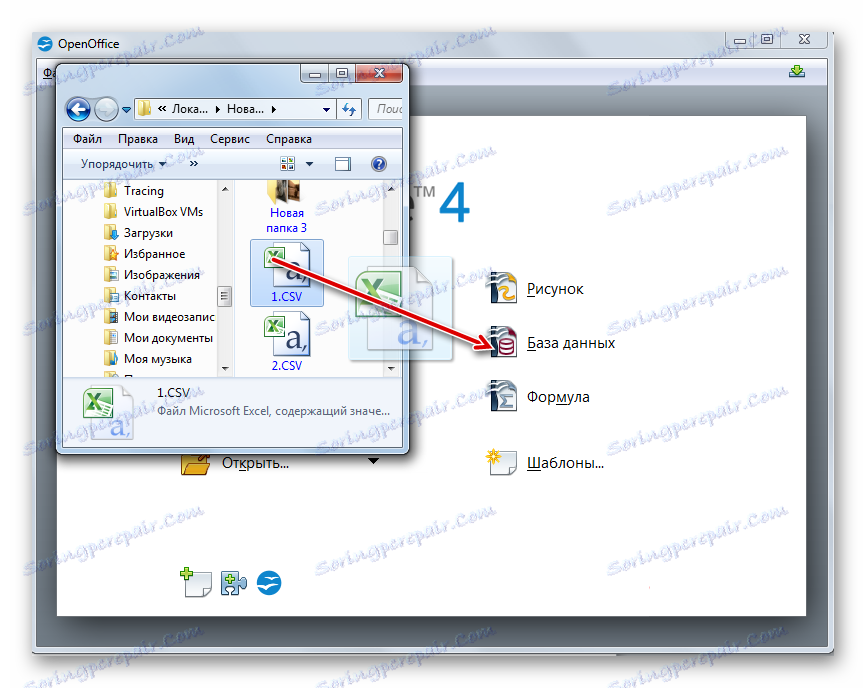Click the Шаблоны templates icon

click(x=501, y=462)
